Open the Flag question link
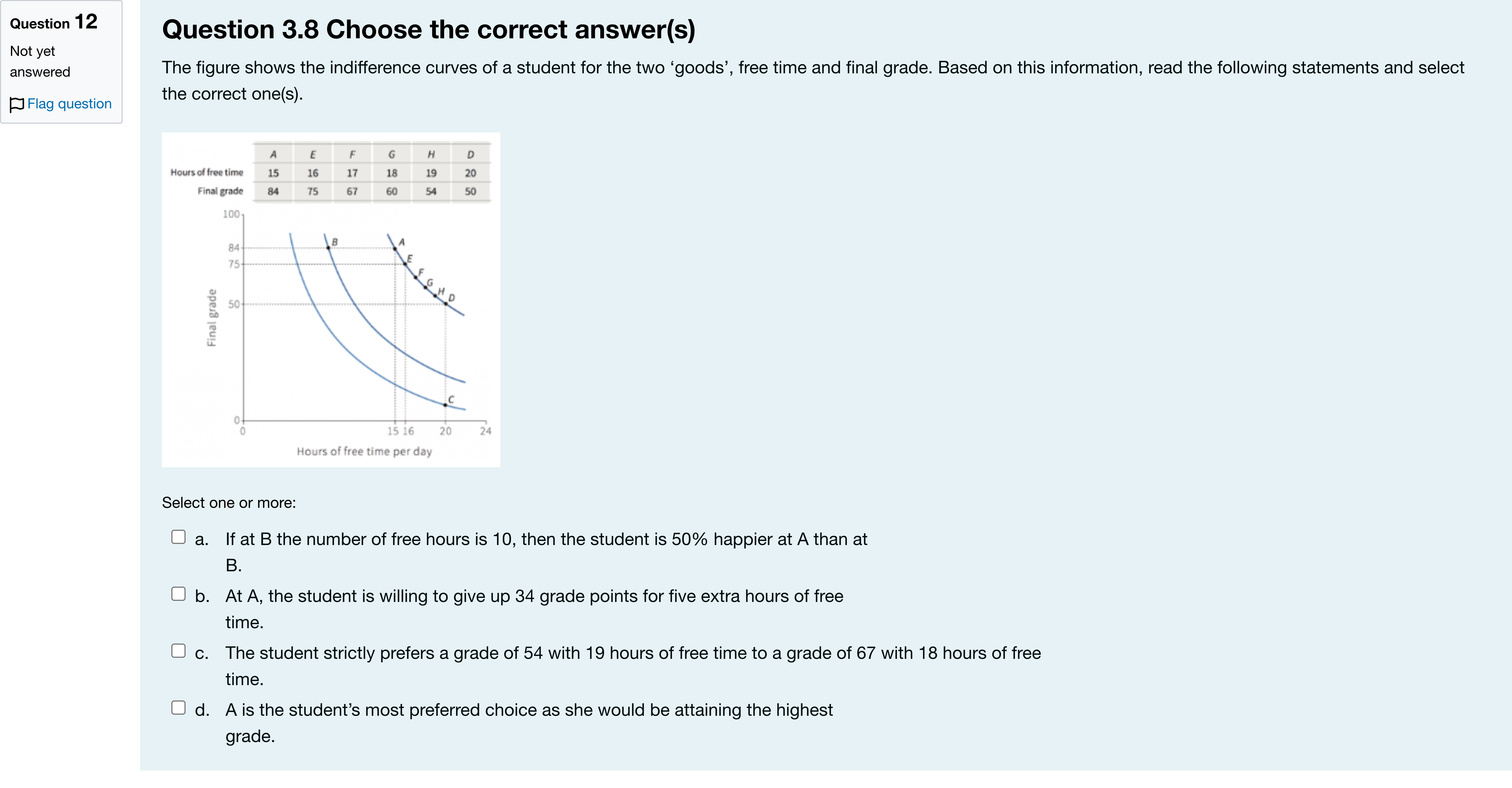1512x788 pixels. click(69, 104)
